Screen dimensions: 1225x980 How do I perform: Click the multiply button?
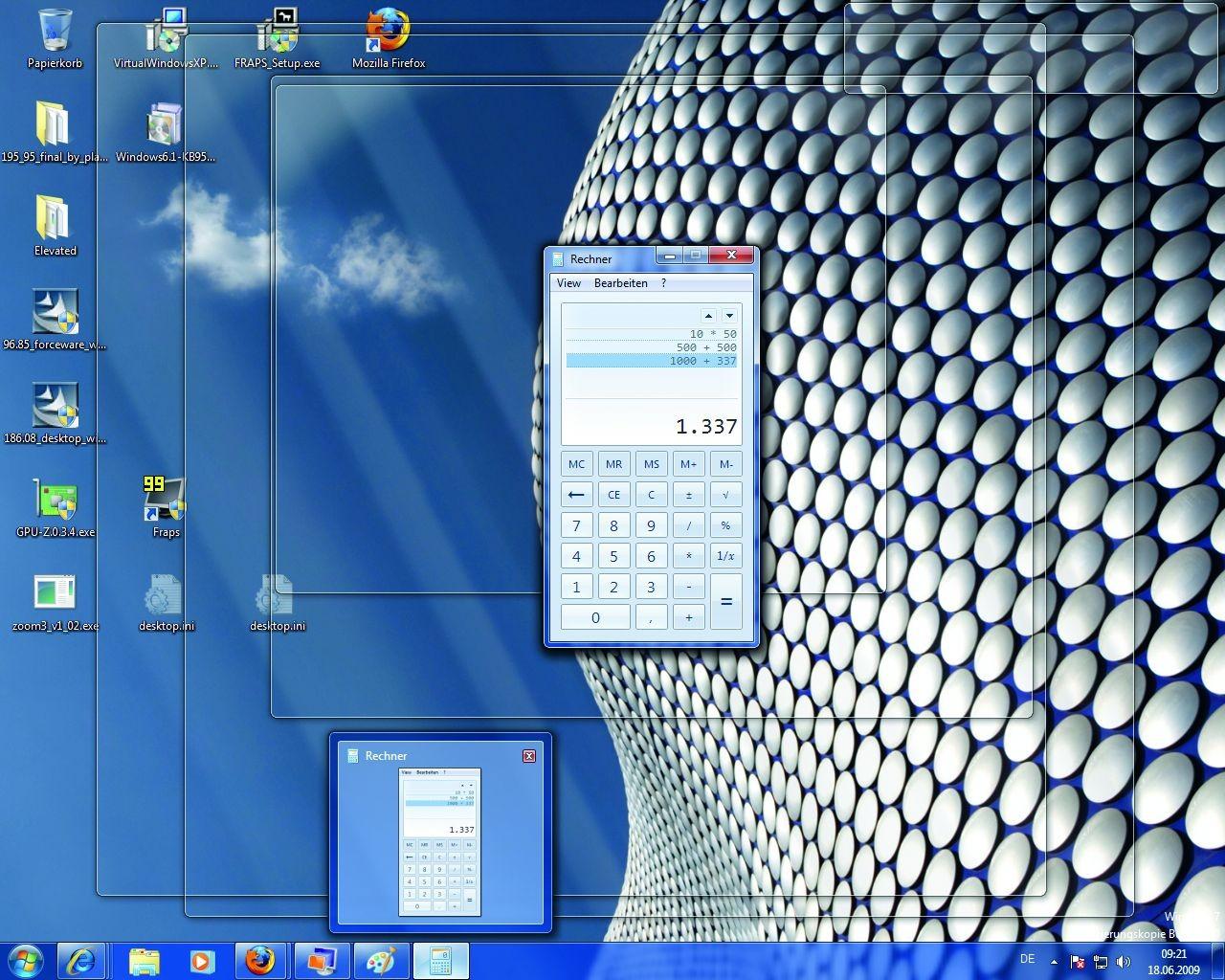[x=688, y=556]
